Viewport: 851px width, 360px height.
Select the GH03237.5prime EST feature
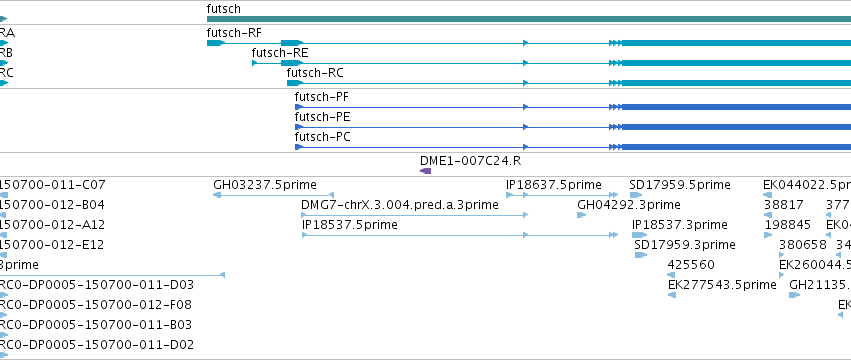(274, 195)
